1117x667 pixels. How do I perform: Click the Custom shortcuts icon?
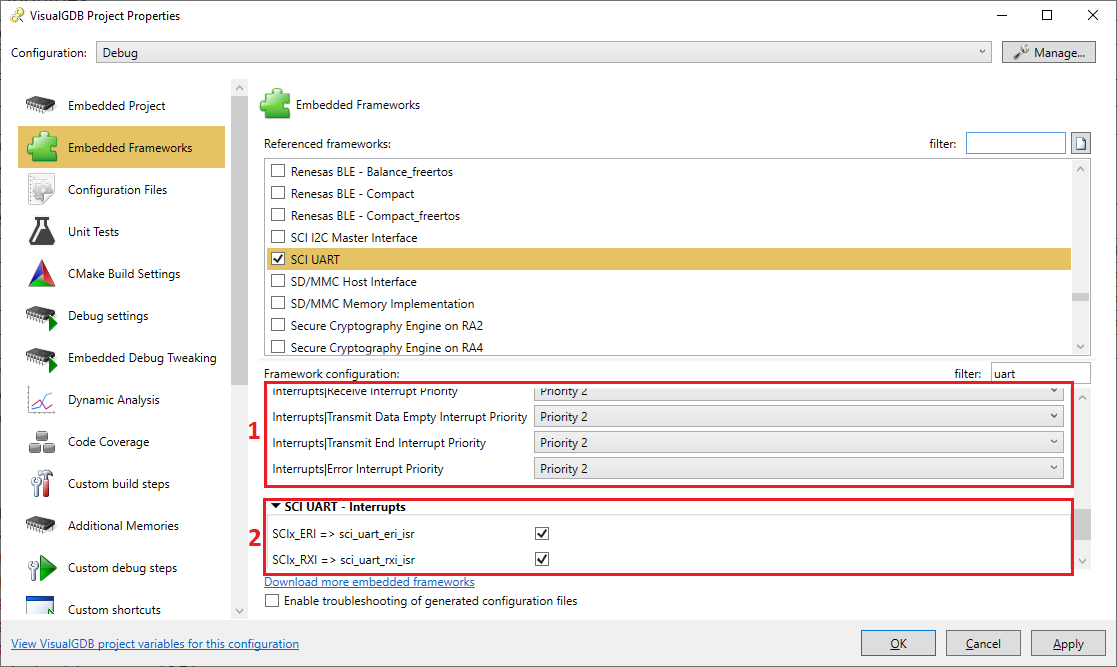[x=40, y=606]
